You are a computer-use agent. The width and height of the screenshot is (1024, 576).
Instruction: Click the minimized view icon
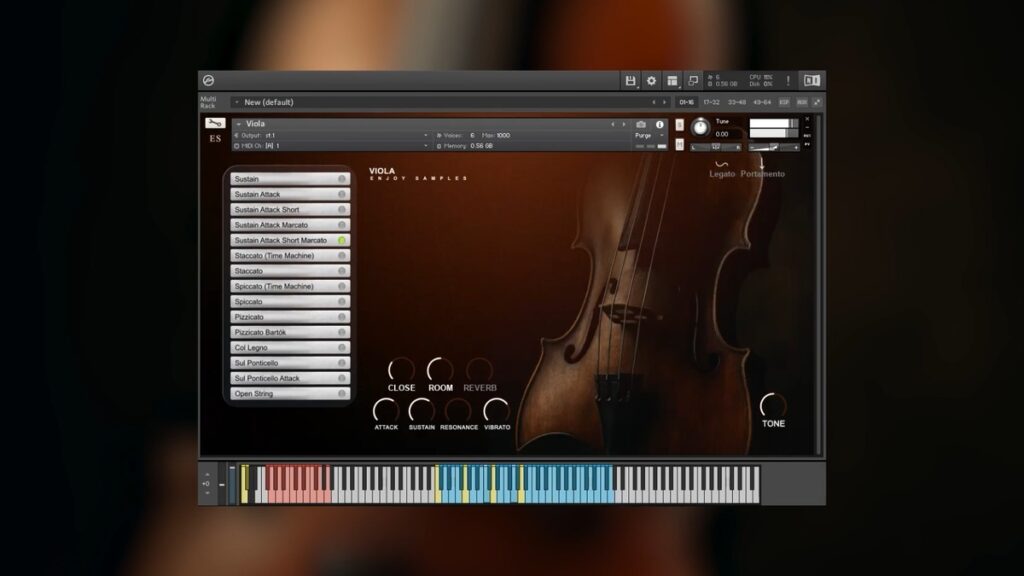click(x=693, y=80)
